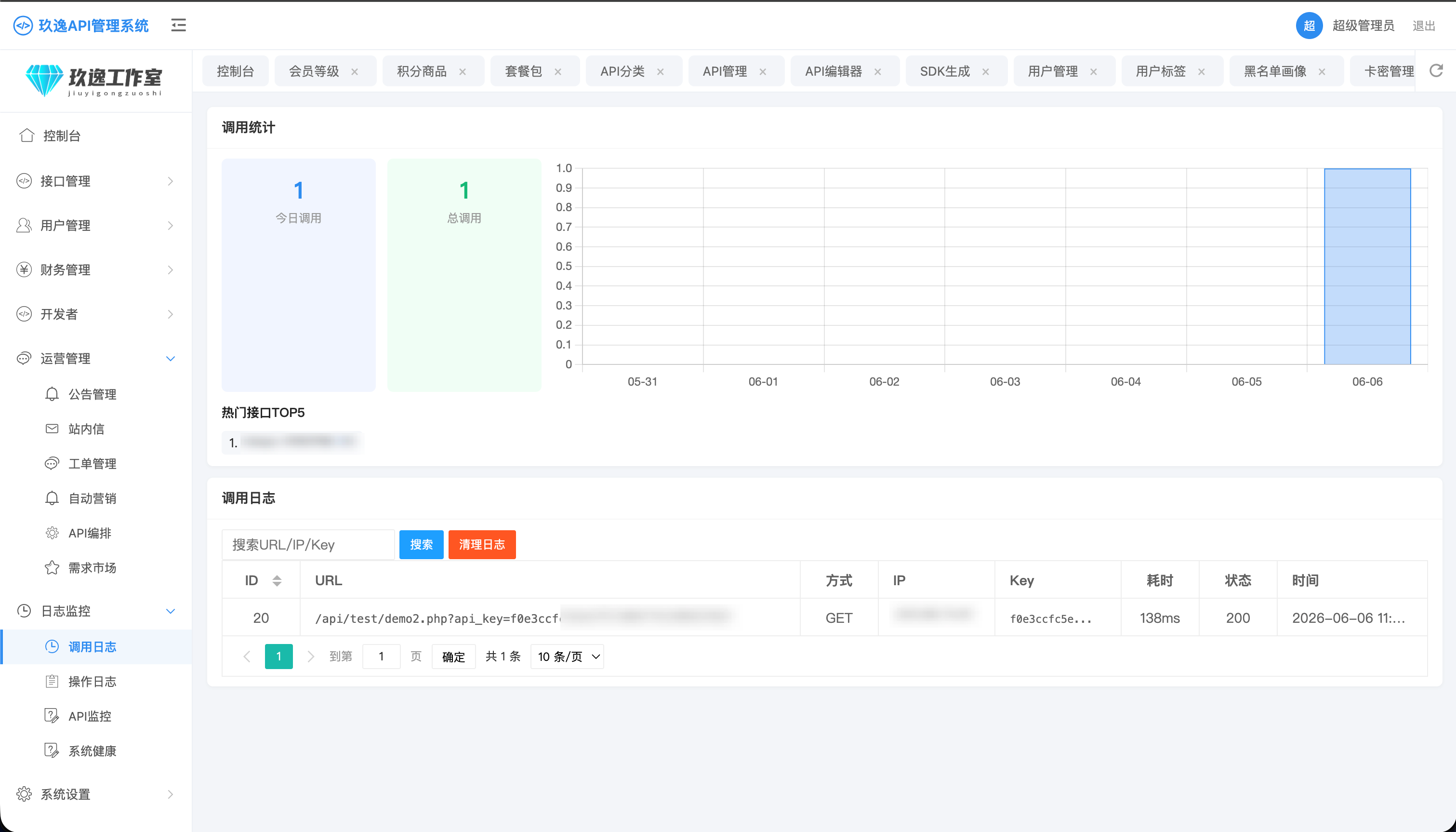Close the SDK生成 tab

coord(985,71)
